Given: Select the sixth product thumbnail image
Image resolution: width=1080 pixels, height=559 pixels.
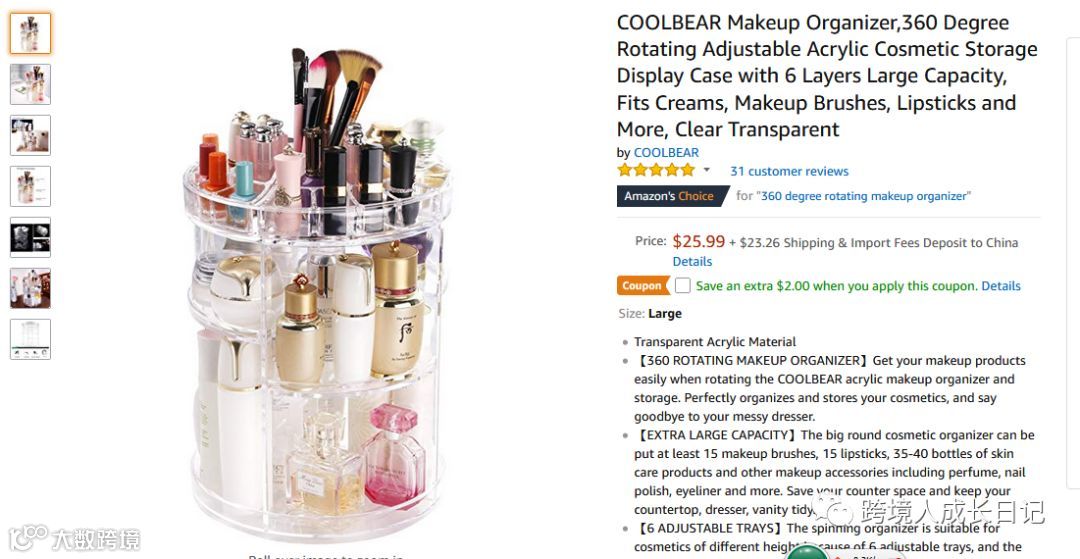Looking at the screenshot, I should pos(30,288).
